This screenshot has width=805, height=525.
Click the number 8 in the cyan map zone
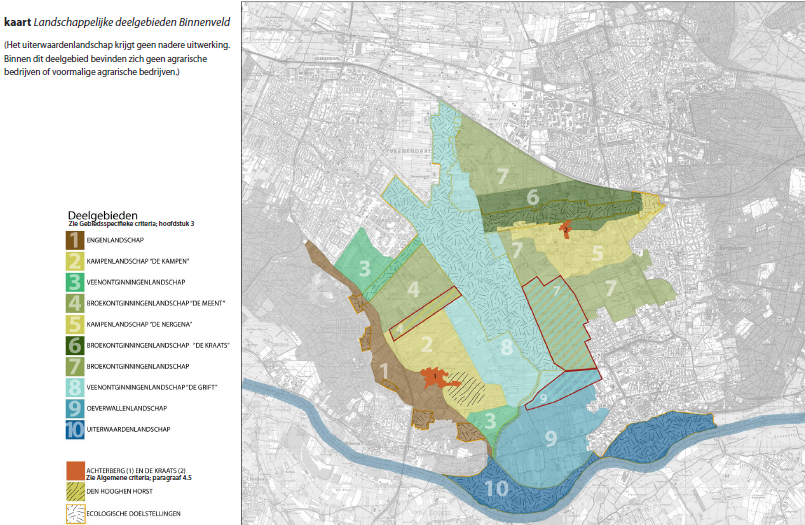point(506,347)
